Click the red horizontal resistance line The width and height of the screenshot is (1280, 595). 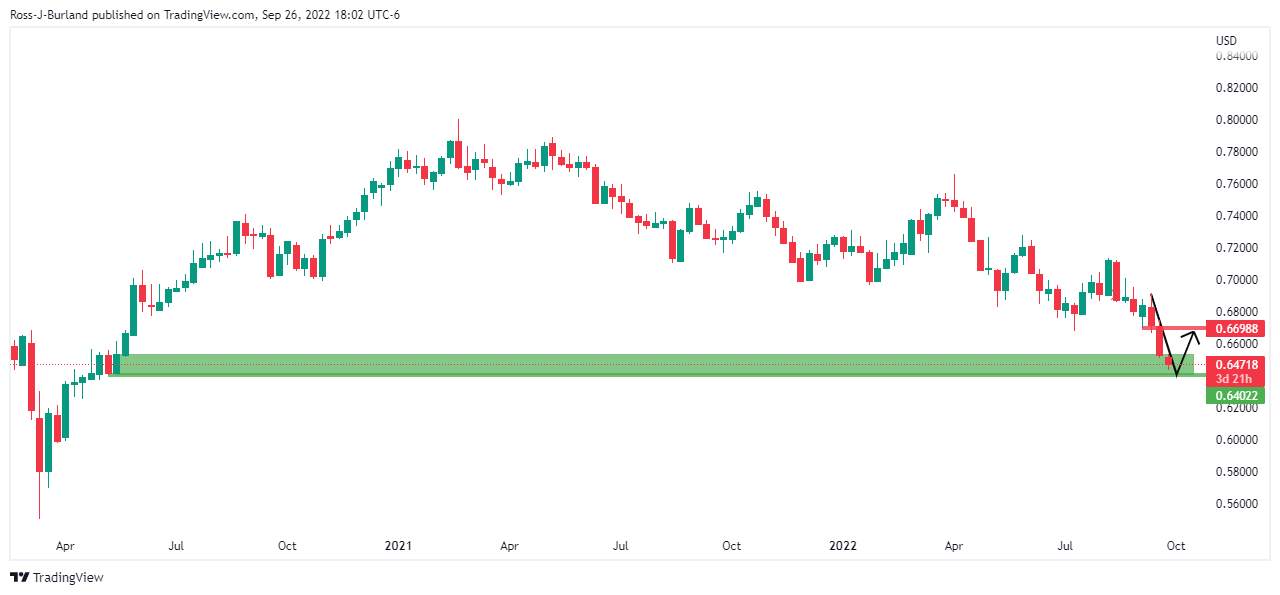(x=1172, y=328)
